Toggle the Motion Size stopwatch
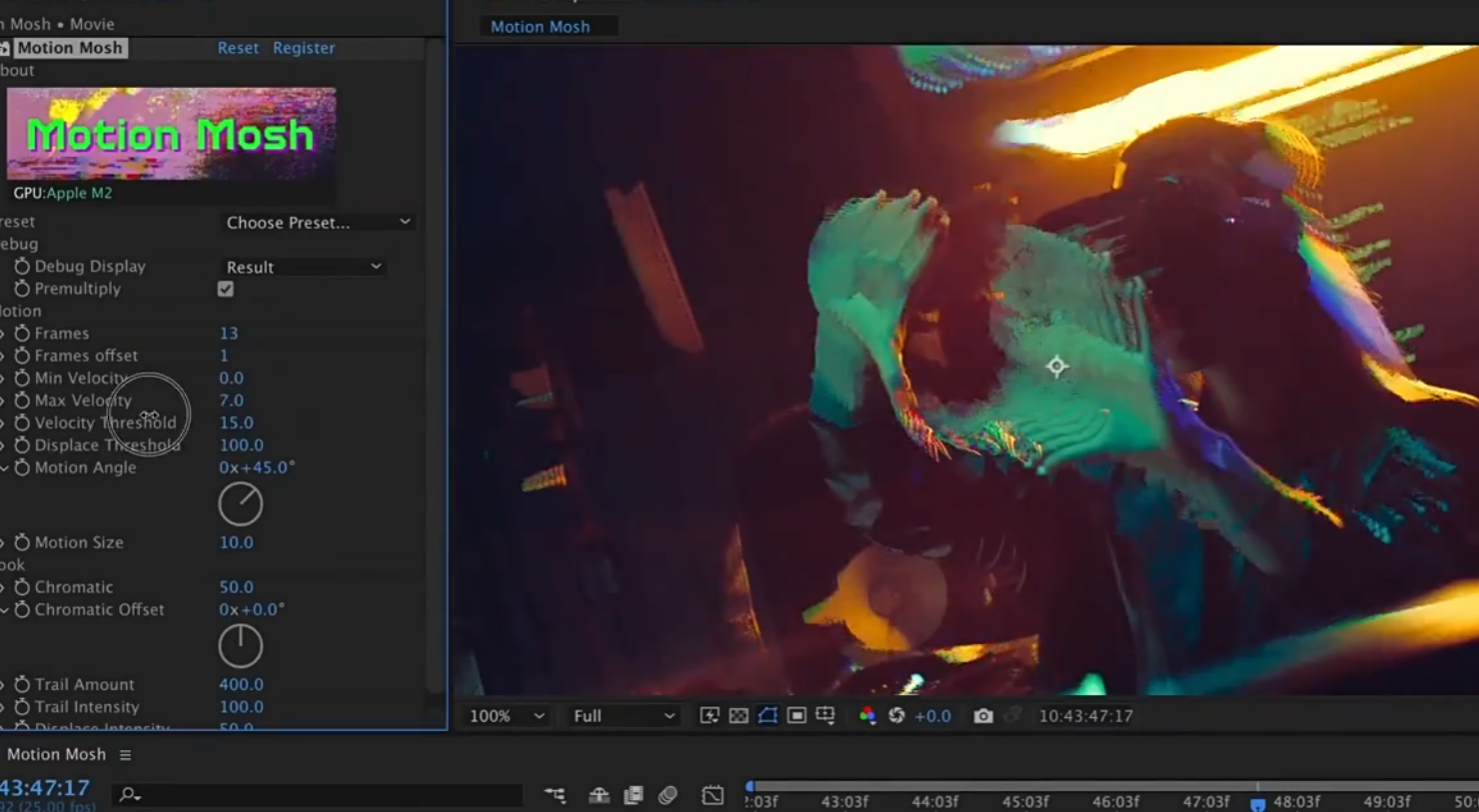The width and height of the screenshot is (1479, 812). point(22,542)
